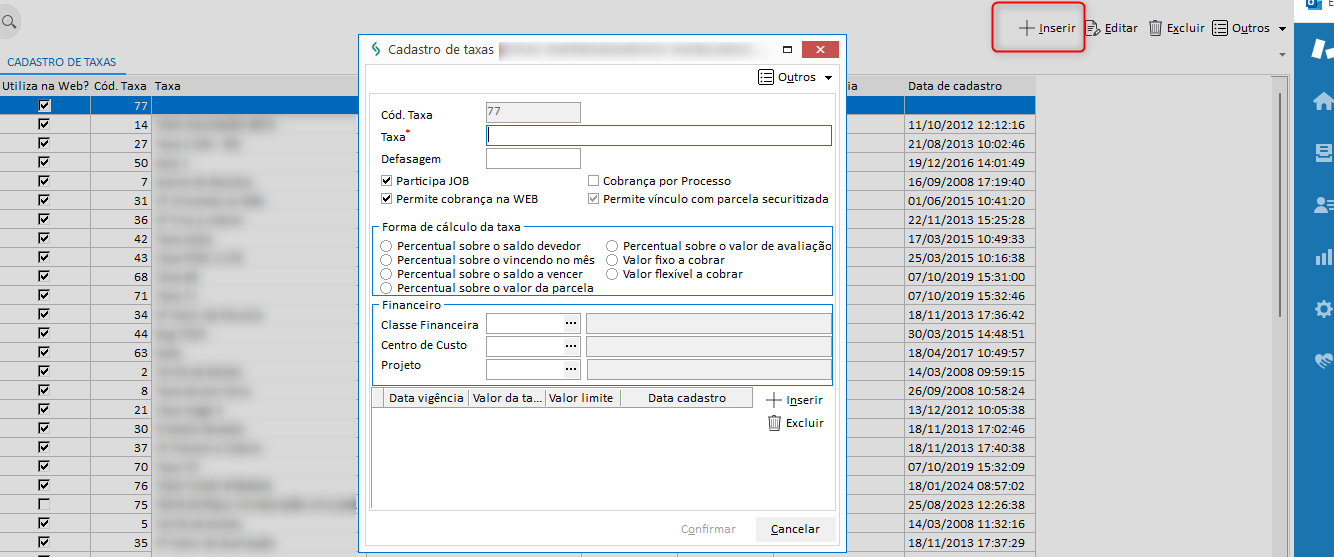Click the magnifying glass search icon
This screenshot has height=557, width=1334.
coord(9,20)
